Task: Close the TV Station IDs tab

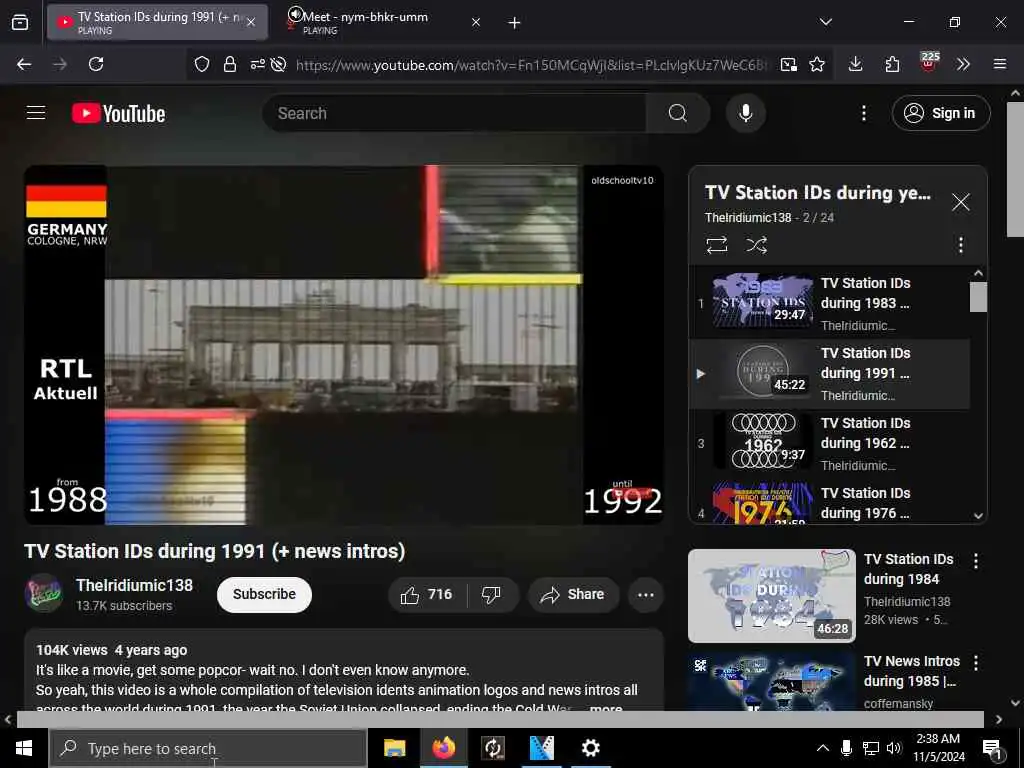Action: [251, 22]
